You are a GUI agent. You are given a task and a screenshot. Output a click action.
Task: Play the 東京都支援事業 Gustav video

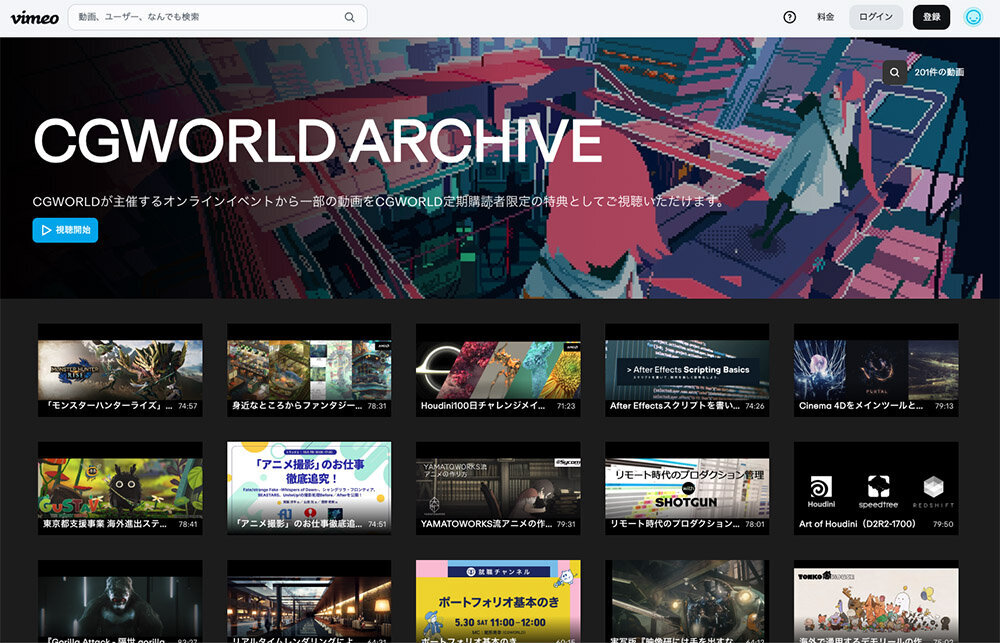tap(120, 487)
